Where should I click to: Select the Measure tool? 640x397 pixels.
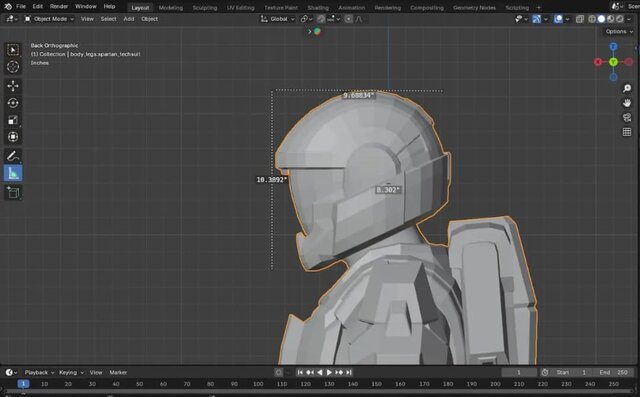point(13,173)
